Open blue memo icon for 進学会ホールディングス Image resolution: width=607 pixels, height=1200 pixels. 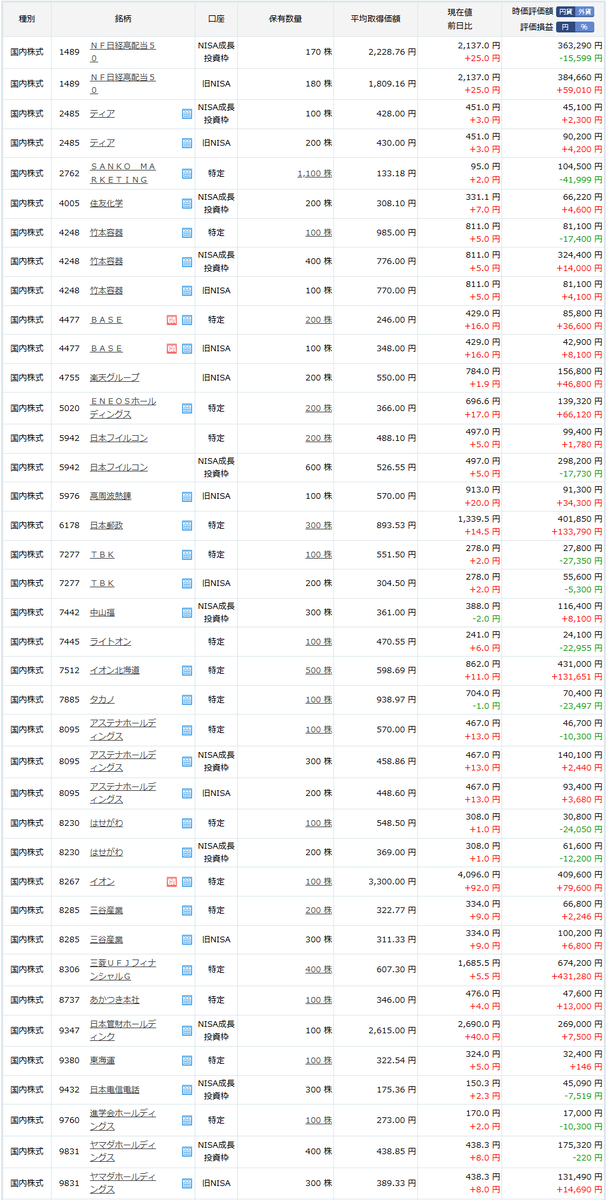tap(187, 1121)
